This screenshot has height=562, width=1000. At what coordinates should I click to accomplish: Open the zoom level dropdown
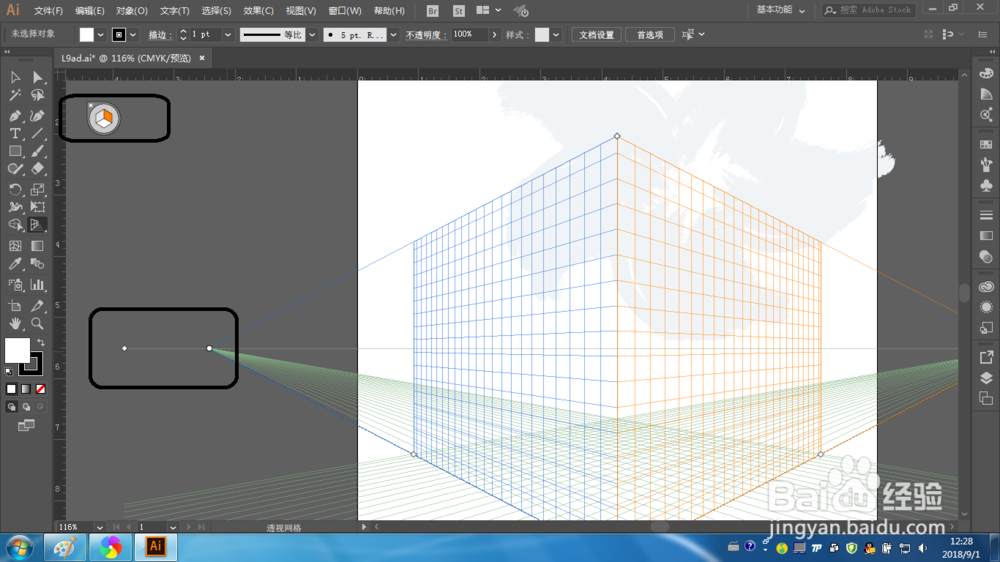[99, 528]
